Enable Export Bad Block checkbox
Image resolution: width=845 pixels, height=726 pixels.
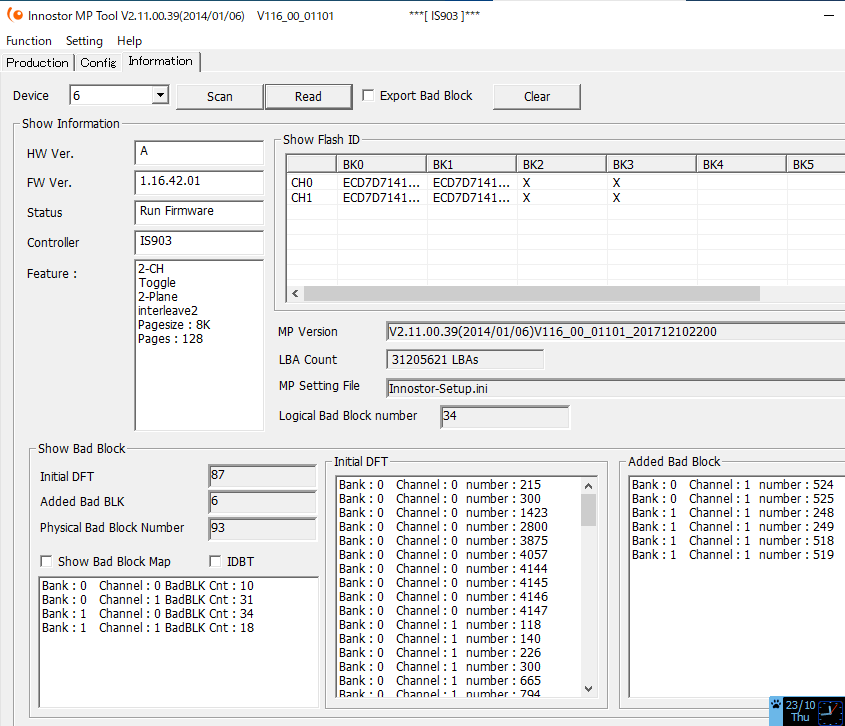(368, 95)
